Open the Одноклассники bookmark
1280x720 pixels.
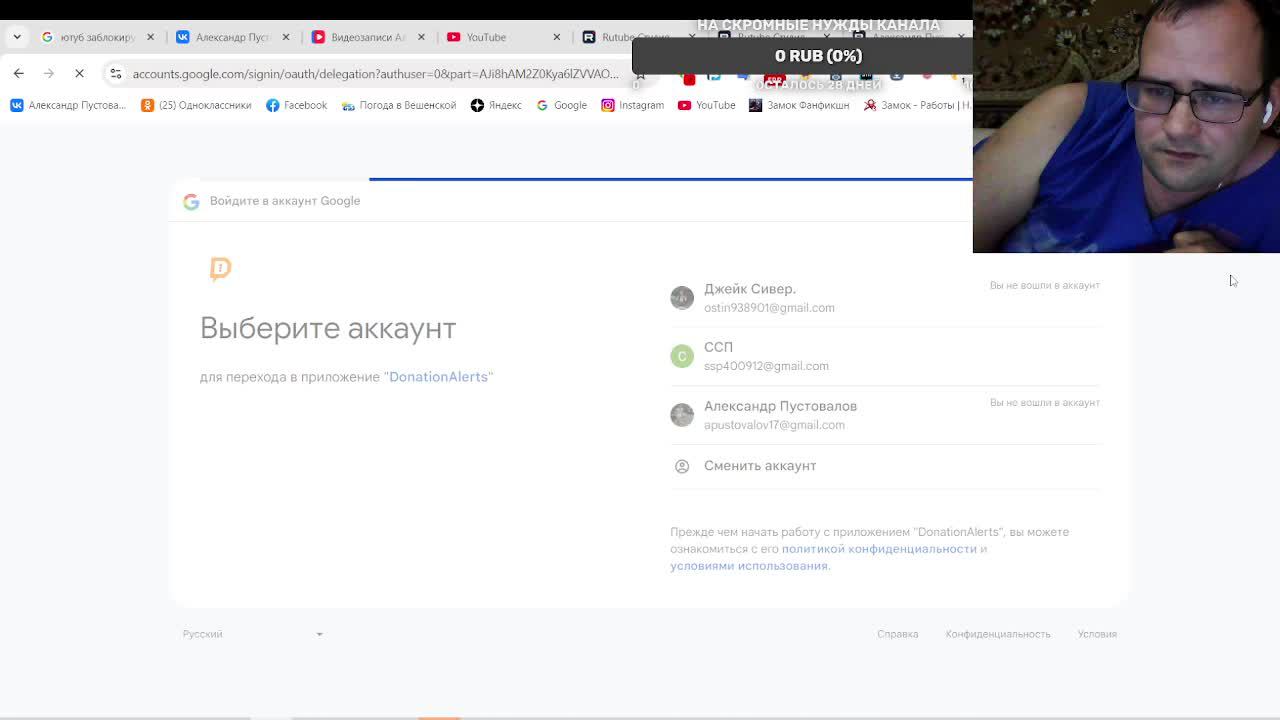click(196, 105)
